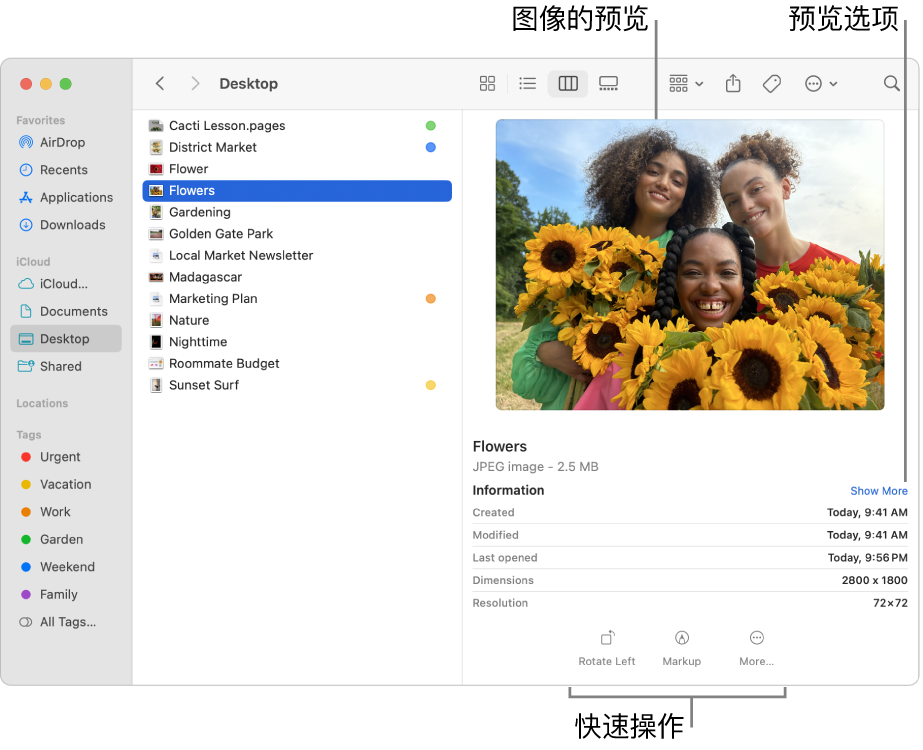The height and width of the screenshot is (750, 923).
Task: Open Spotlight search from the Finder toolbar
Action: click(x=891, y=84)
